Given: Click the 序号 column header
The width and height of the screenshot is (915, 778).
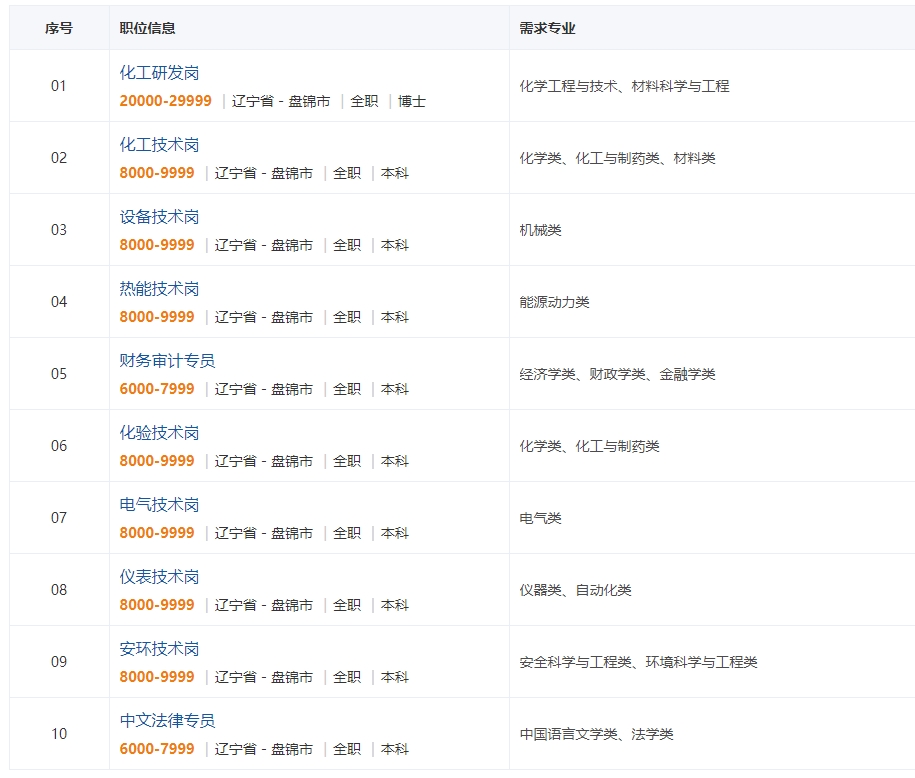Looking at the screenshot, I should pos(59,28).
